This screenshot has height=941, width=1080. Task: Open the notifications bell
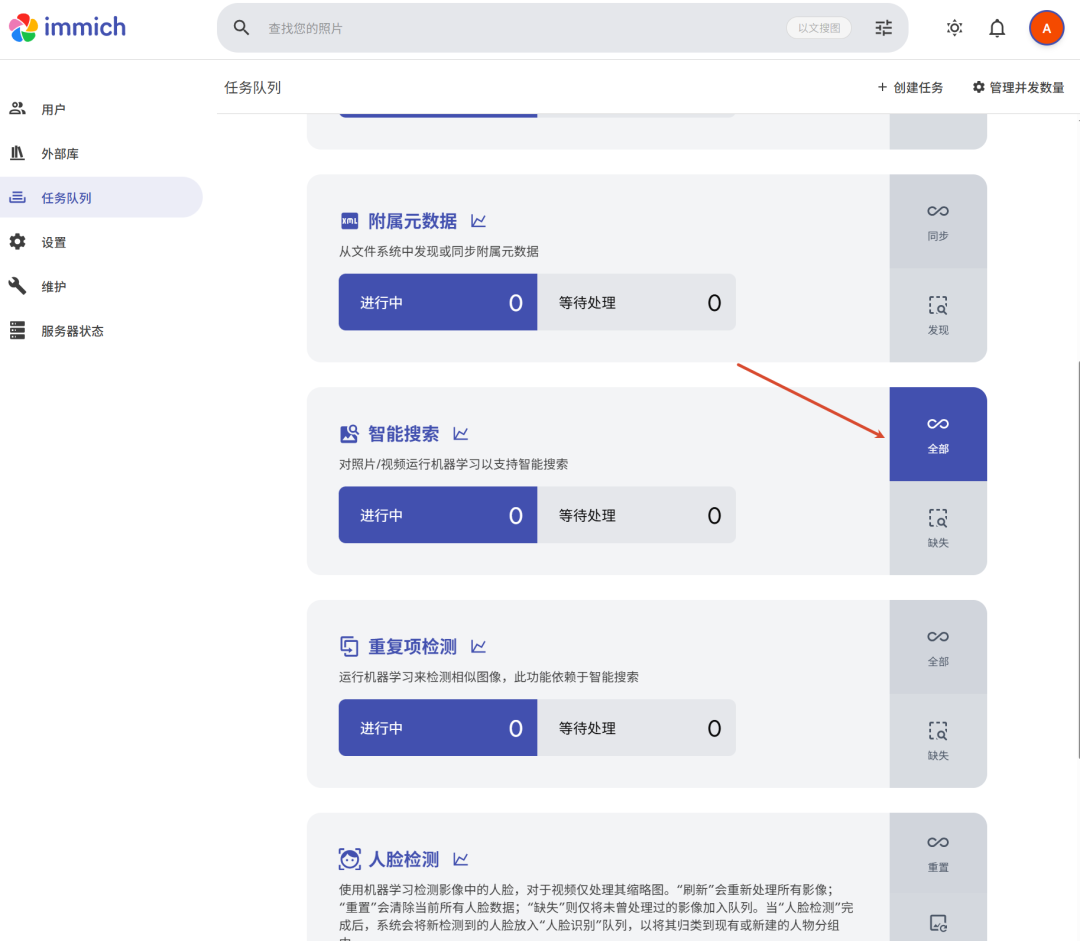(x=997, y=28)
